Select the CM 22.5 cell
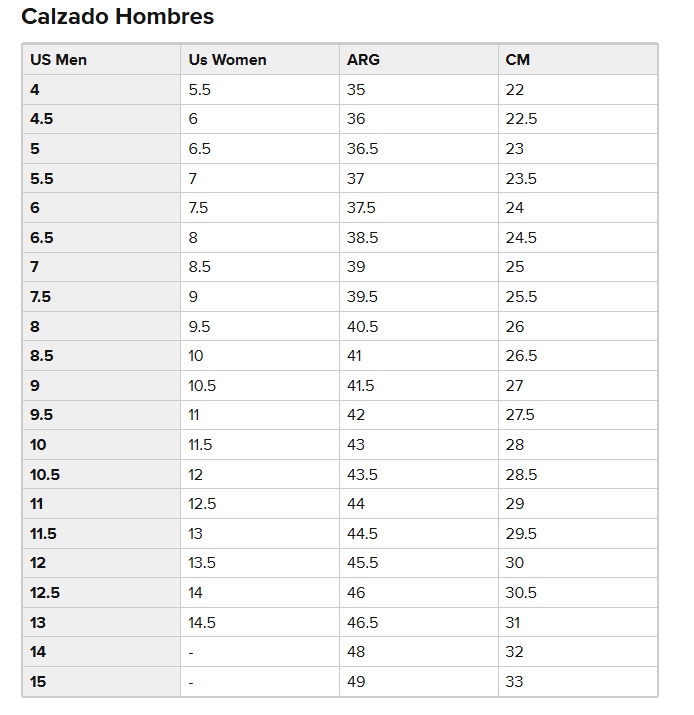The height and width of the screenshot is (715, 694). [x=578, y=119]
